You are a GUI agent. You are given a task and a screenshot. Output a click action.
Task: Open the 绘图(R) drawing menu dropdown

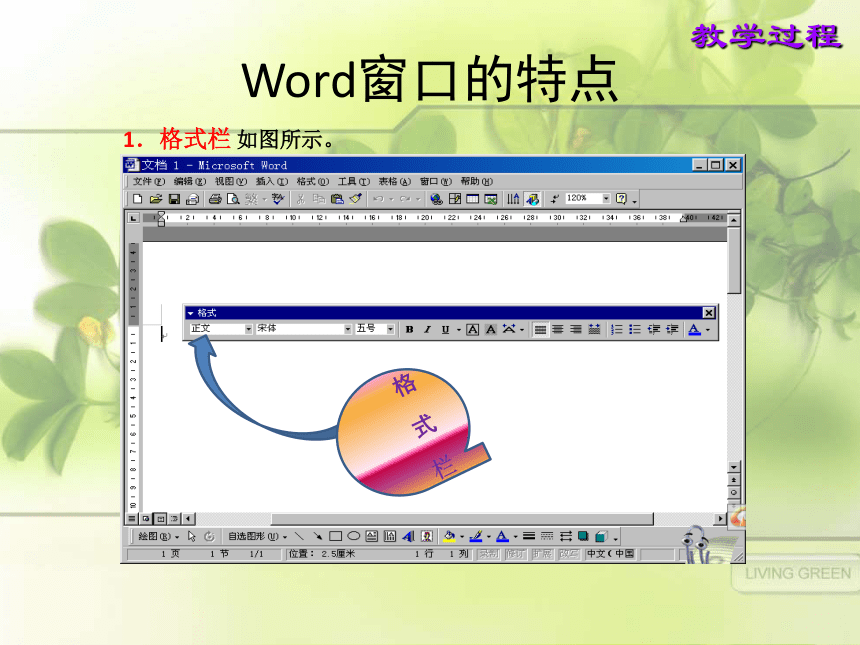pos(159,536)
